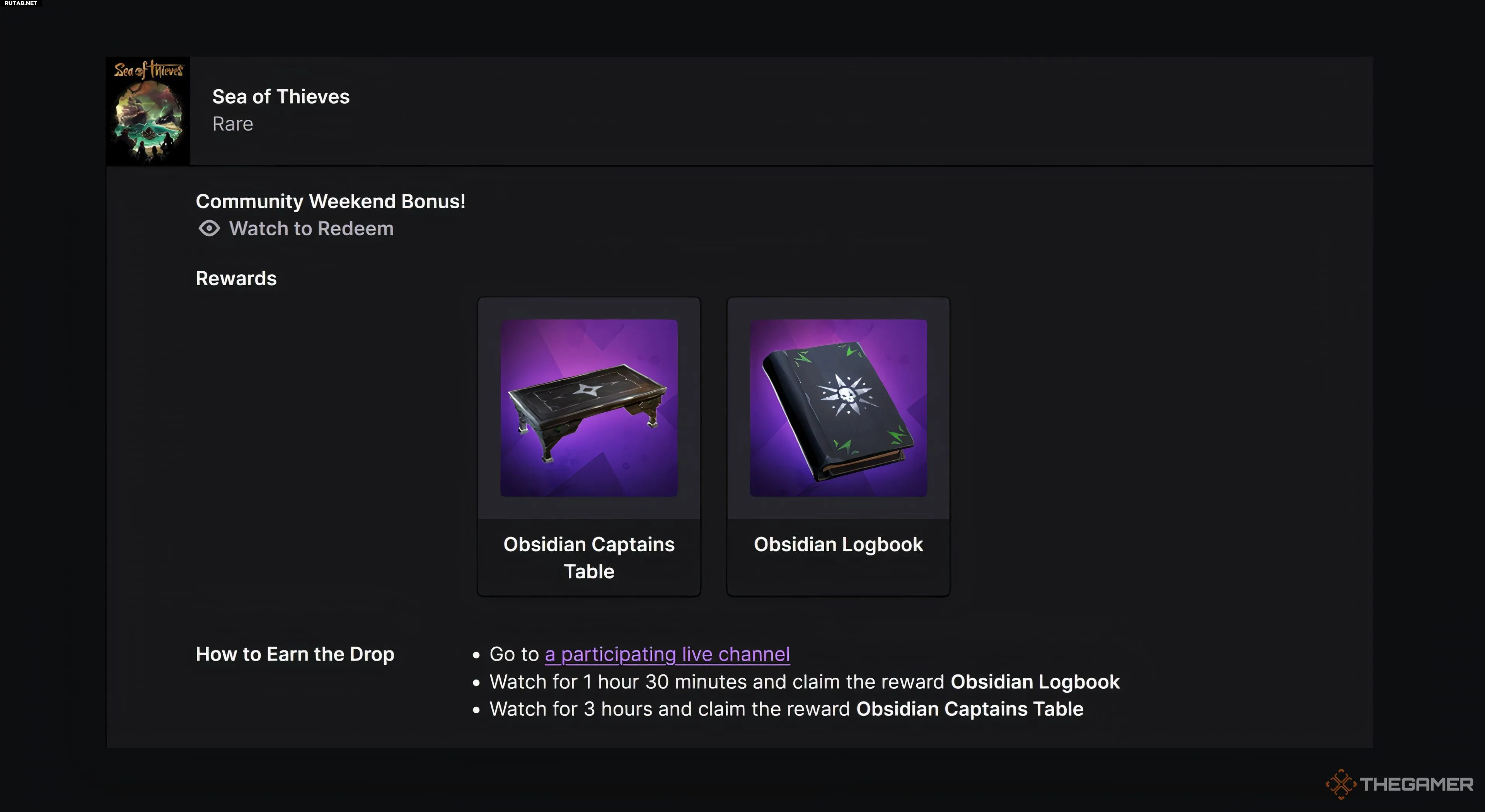The width and height of the screenshot is (1485, 812).
Task: Open the Obsidian Captains Table reward image
Action: [x=588, y=408]
